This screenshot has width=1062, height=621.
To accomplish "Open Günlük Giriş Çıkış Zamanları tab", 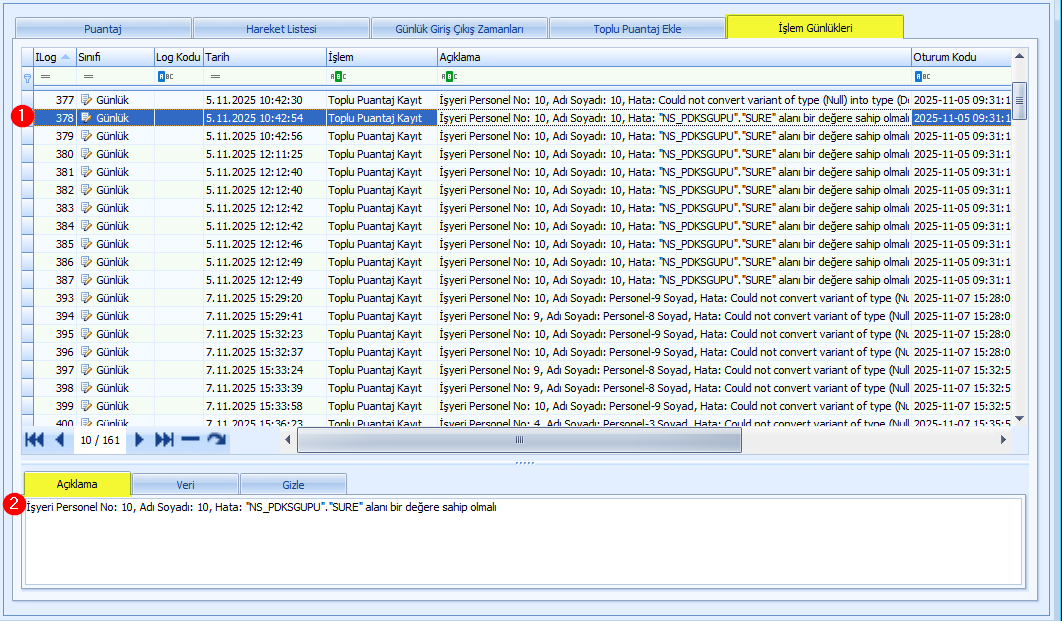I will tap(459, 29).
